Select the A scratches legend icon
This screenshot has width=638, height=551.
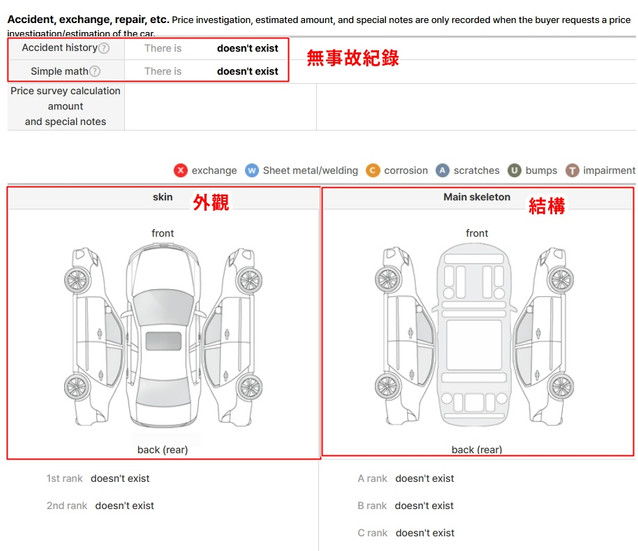pyautogui.click(x=442, y=171)
